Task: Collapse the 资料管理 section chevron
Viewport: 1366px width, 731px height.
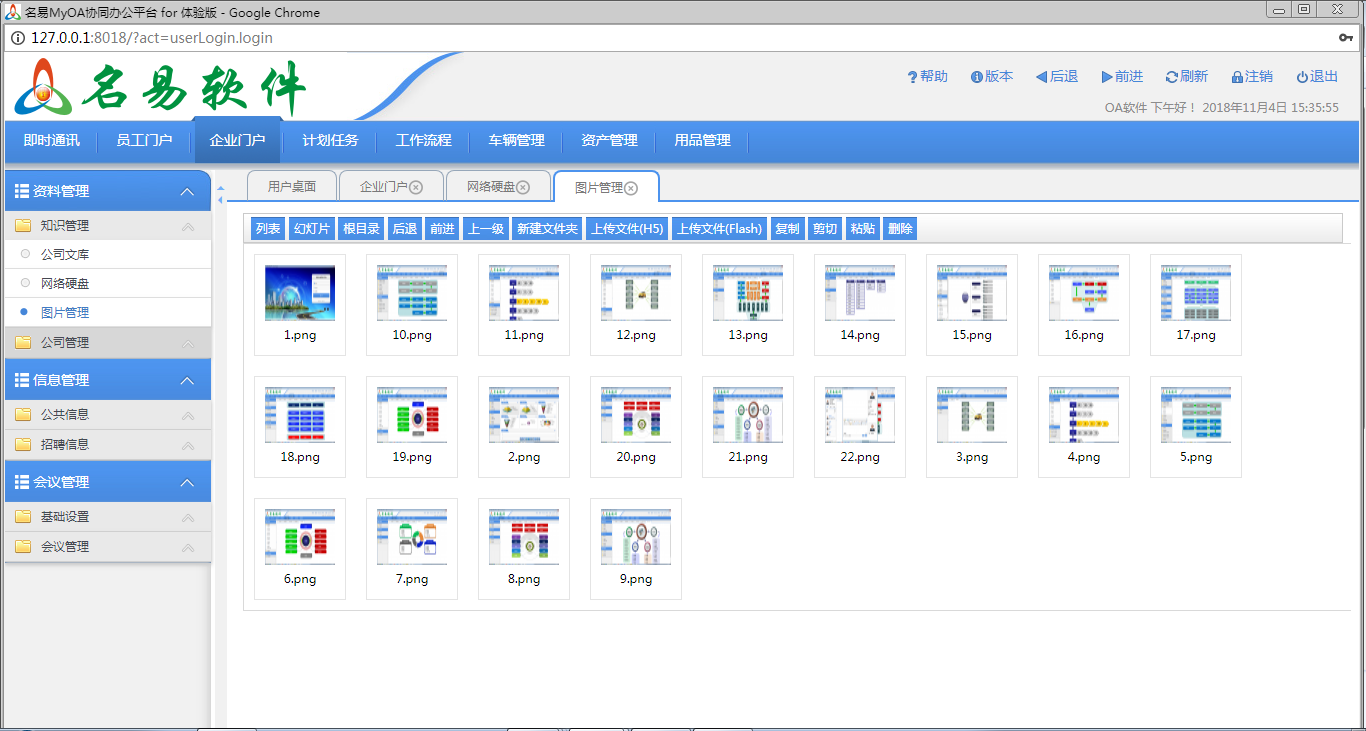Action: [x=187, y=192]
